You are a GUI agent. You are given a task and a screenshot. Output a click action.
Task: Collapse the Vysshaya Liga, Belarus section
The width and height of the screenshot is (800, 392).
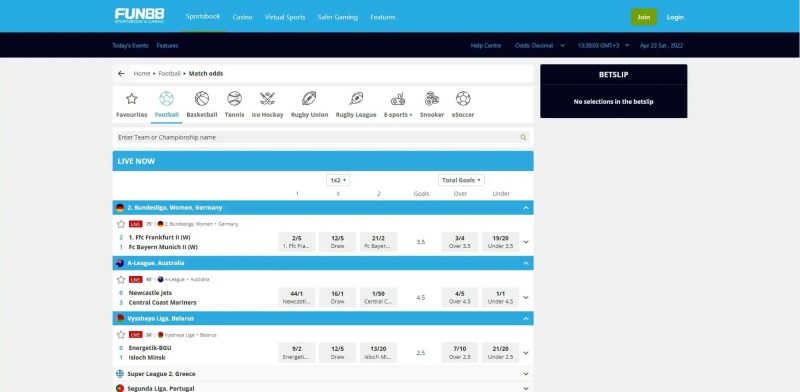(x=526, y=318)
